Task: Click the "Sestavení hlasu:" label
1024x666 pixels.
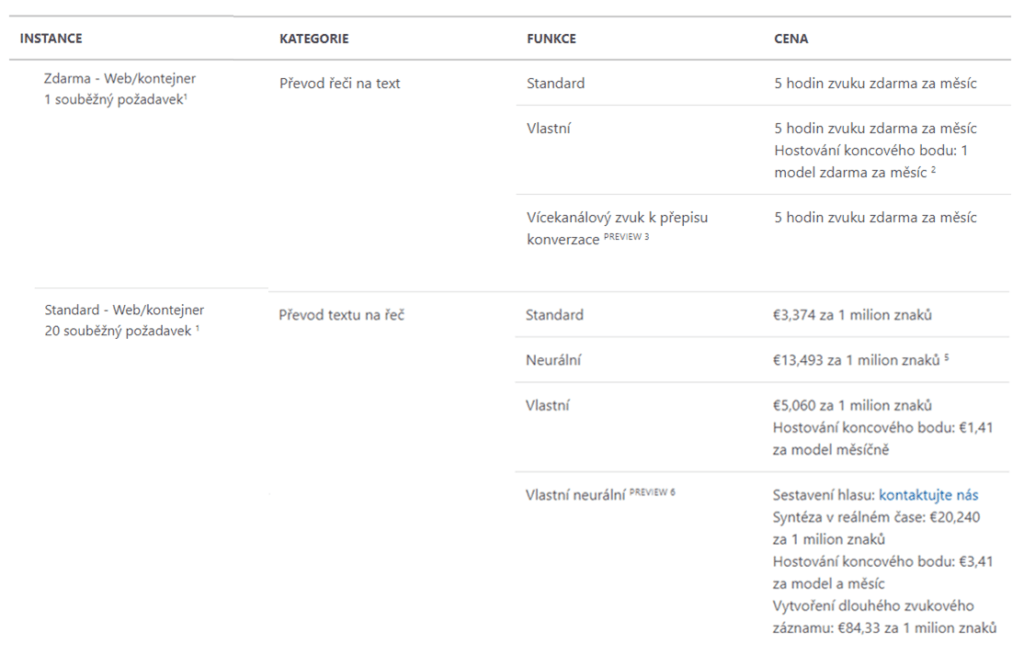Action: [824, 494]
